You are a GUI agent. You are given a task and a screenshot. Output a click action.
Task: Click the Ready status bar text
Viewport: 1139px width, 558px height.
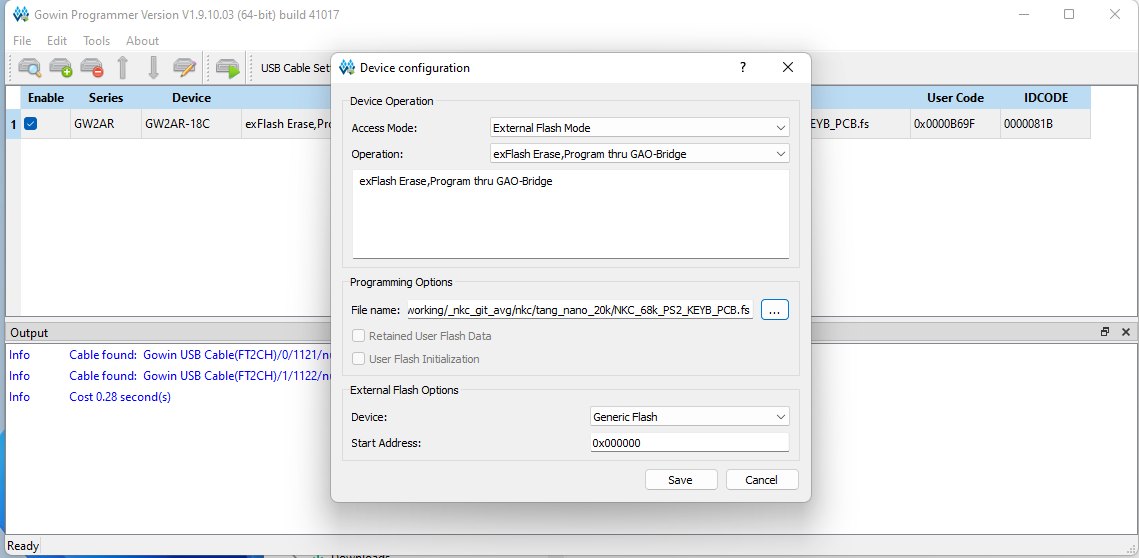click(x=23, y=546)
